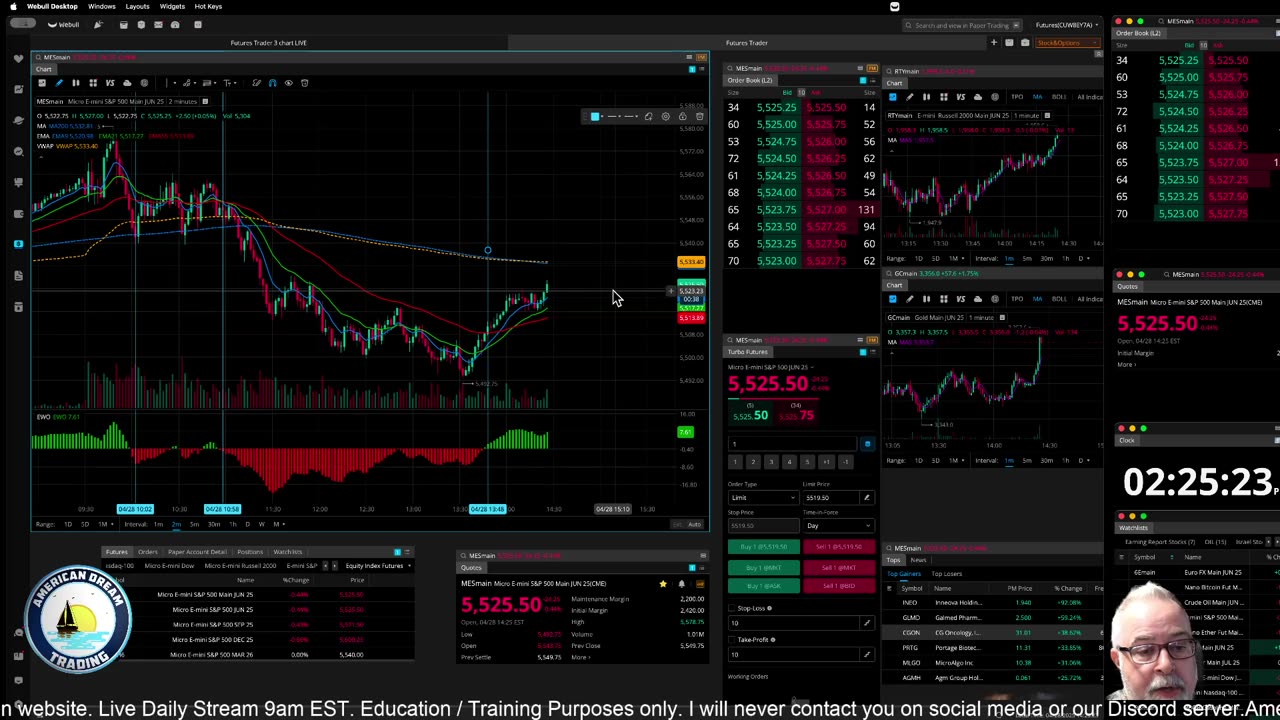The width and height of the screenshot is (1280, 720).
Task: Toggle the Auto scale button on main chart
Action: (695, 524)
